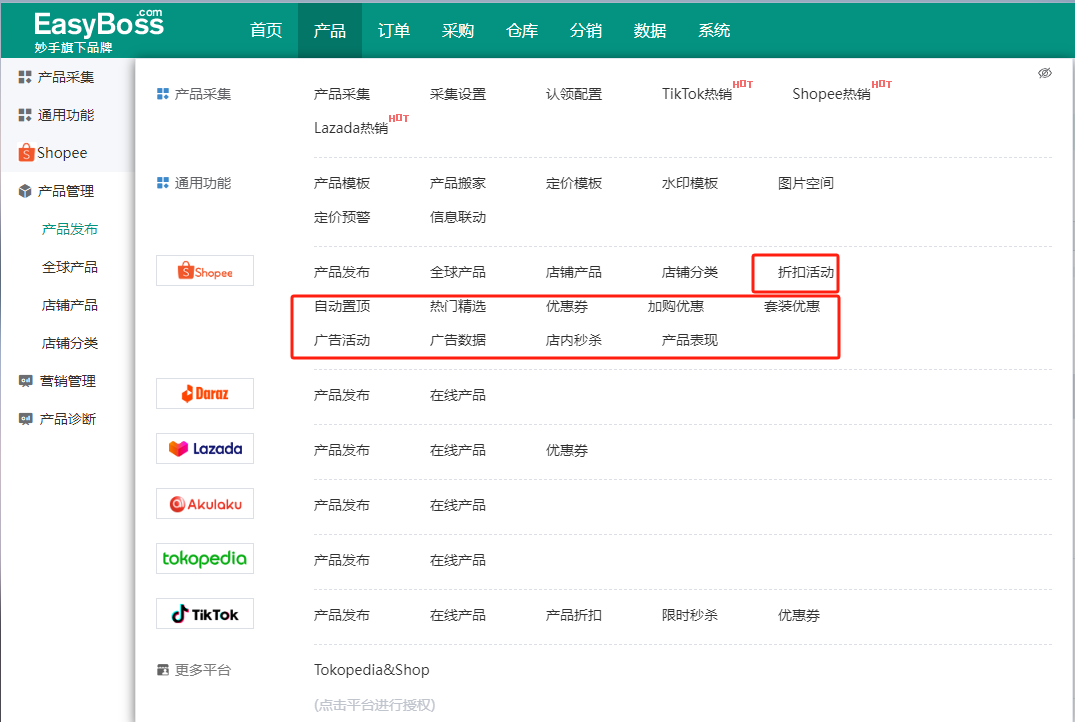Open 产品模板 link

coord(342,183)
